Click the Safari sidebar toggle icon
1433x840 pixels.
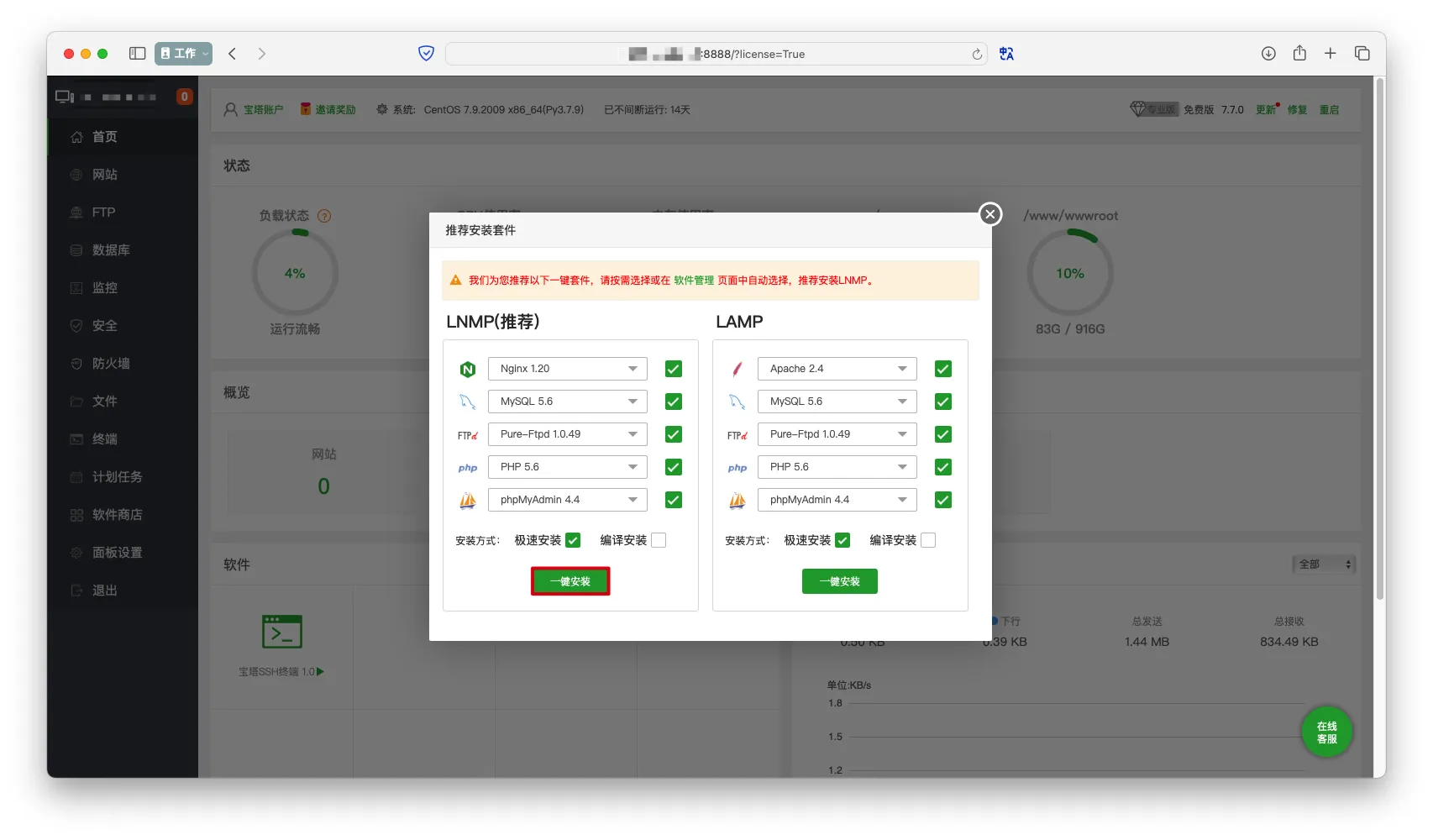(x=137, y=54)
